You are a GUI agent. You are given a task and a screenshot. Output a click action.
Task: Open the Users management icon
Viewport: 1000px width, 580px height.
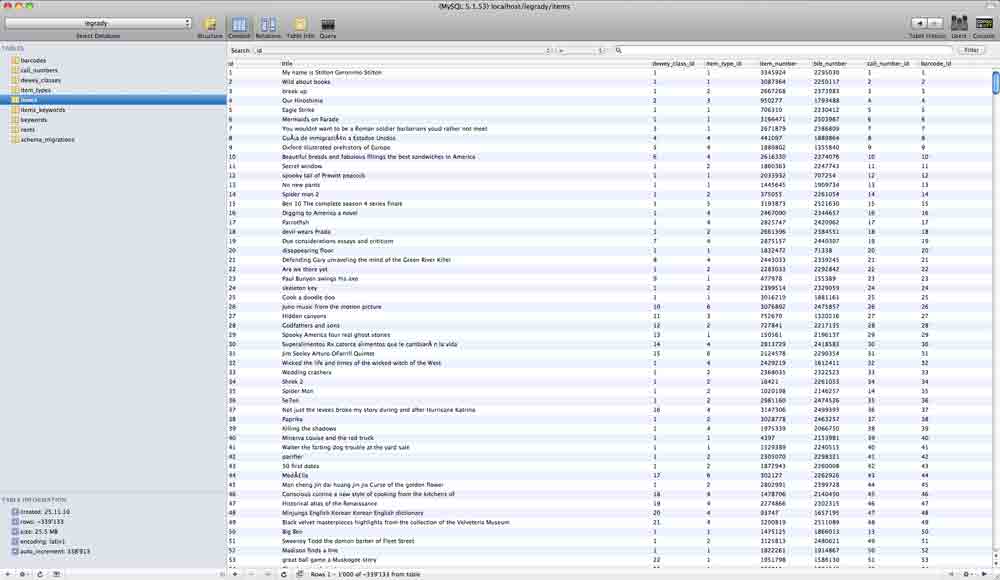click(959, 24)
